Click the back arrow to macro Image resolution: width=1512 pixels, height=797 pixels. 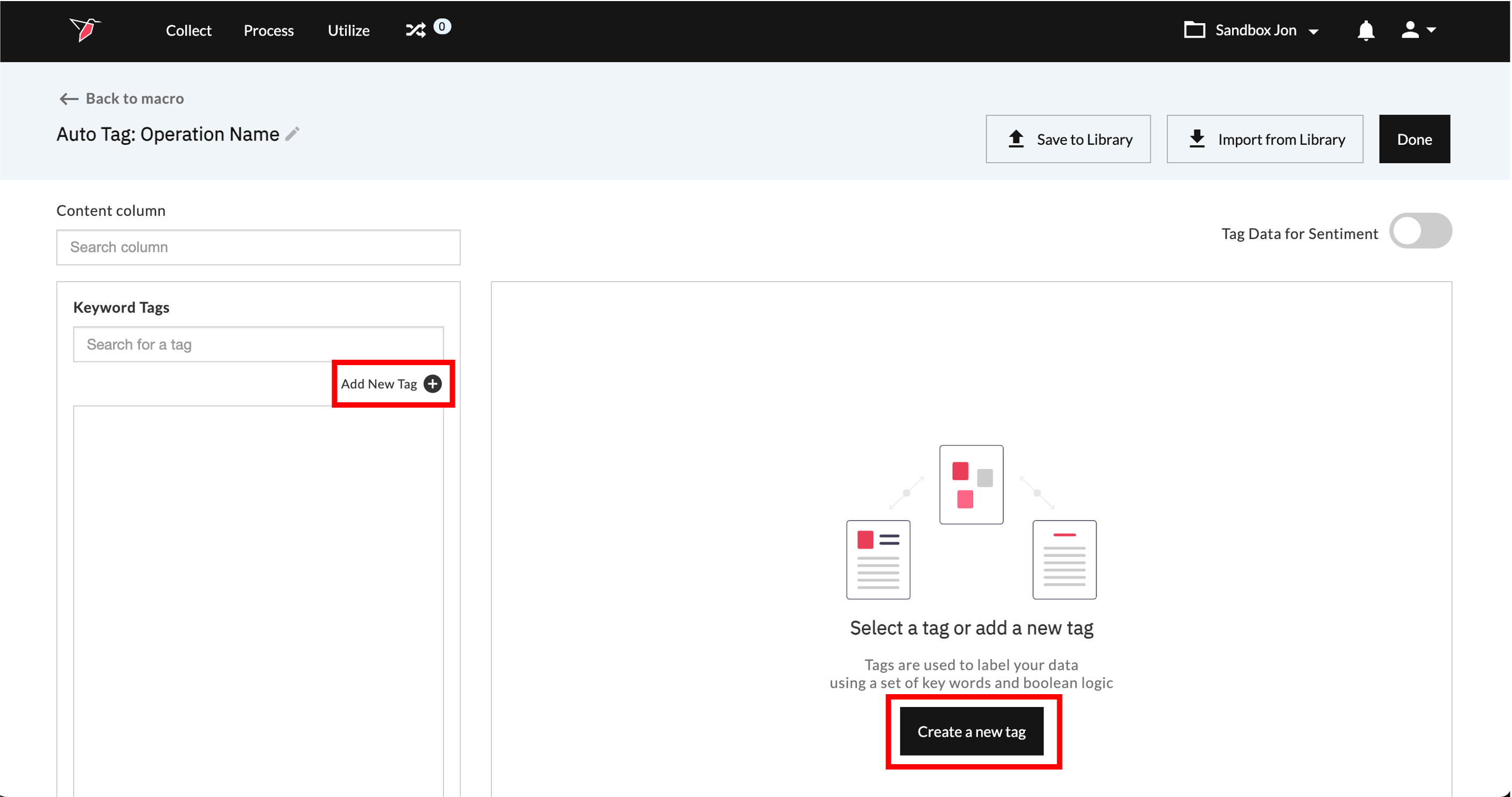[69, 99]
